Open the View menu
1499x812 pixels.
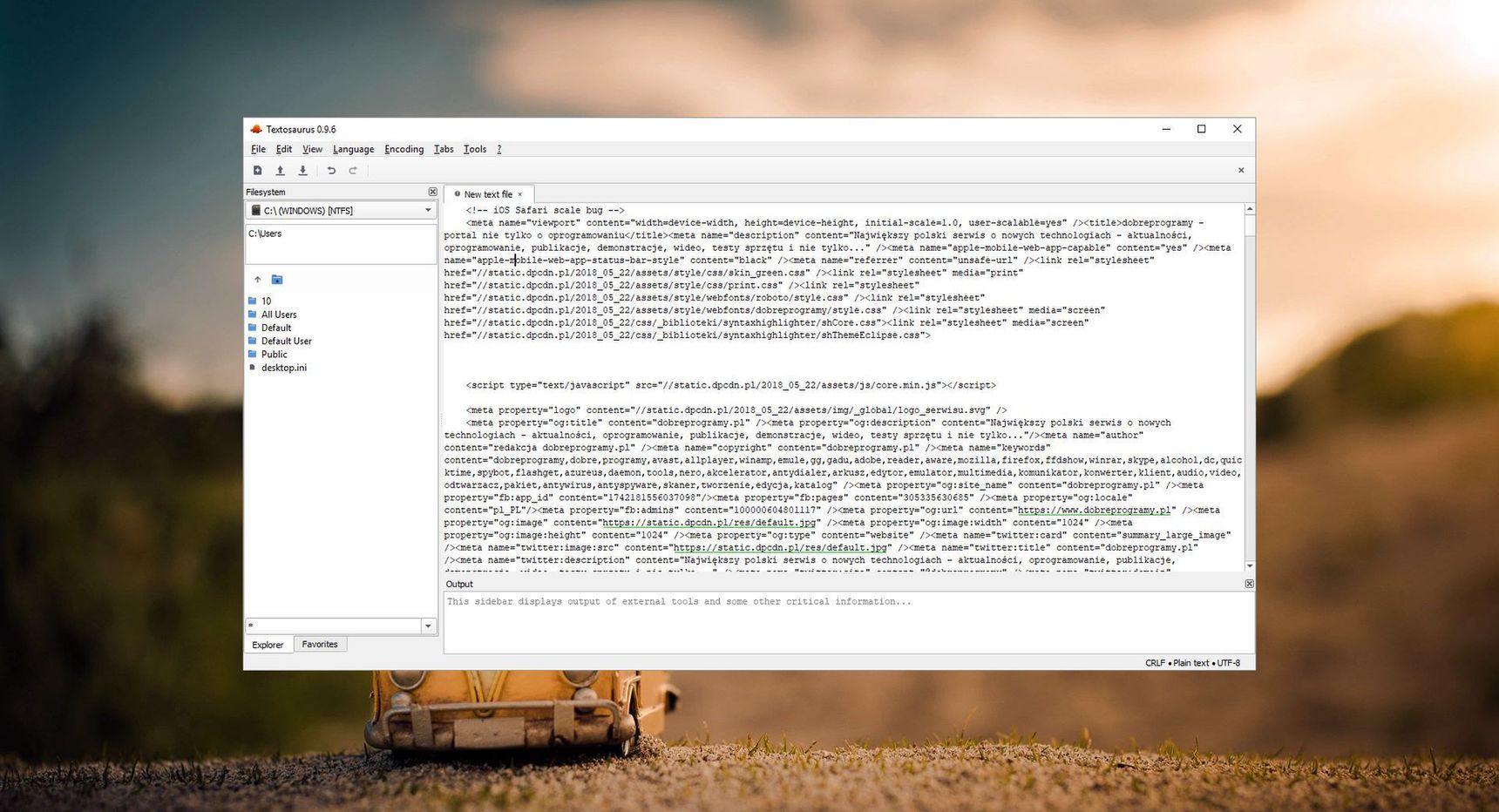coord(312,149)
